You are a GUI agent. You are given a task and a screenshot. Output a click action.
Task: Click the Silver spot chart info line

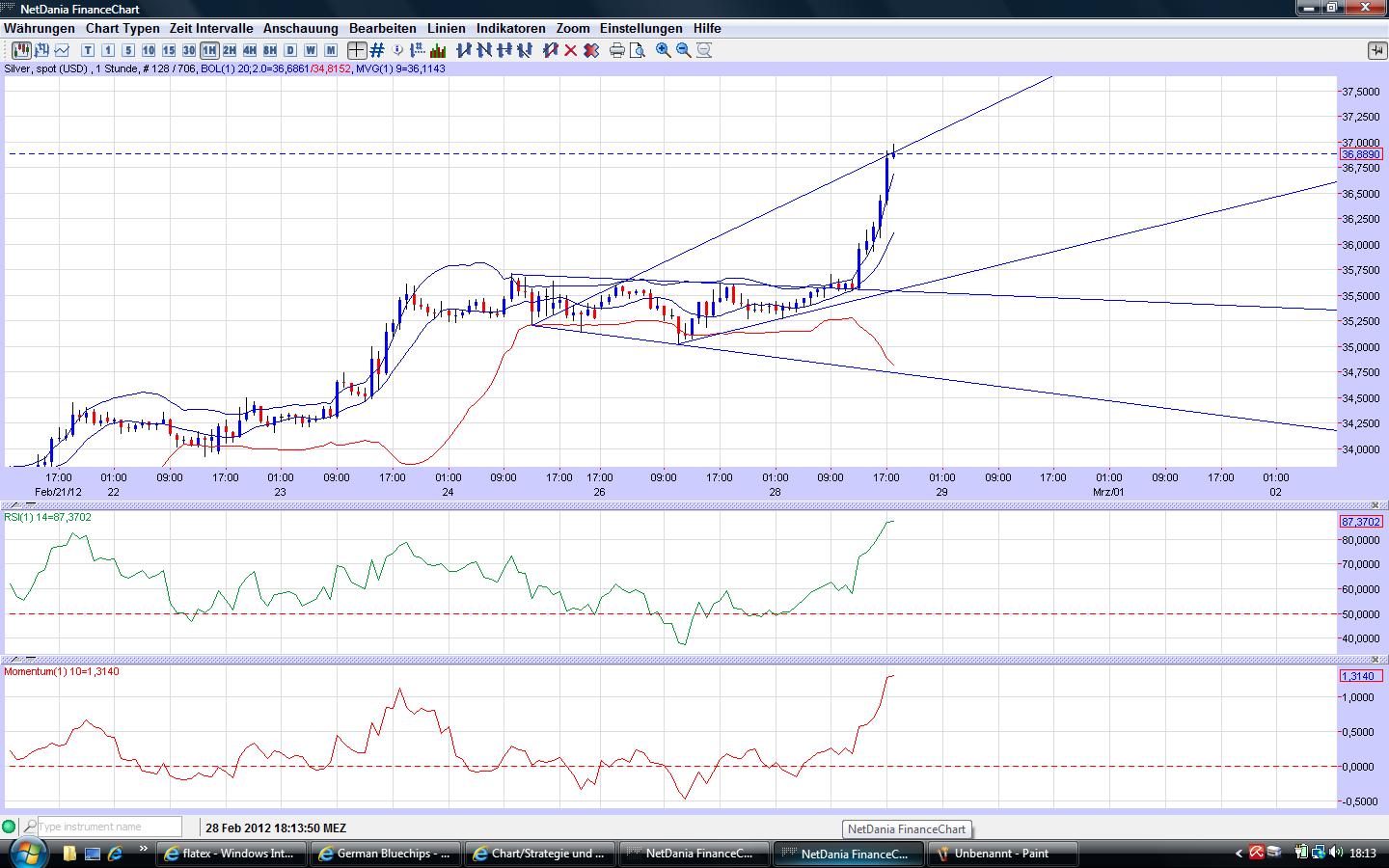(225, 69)
